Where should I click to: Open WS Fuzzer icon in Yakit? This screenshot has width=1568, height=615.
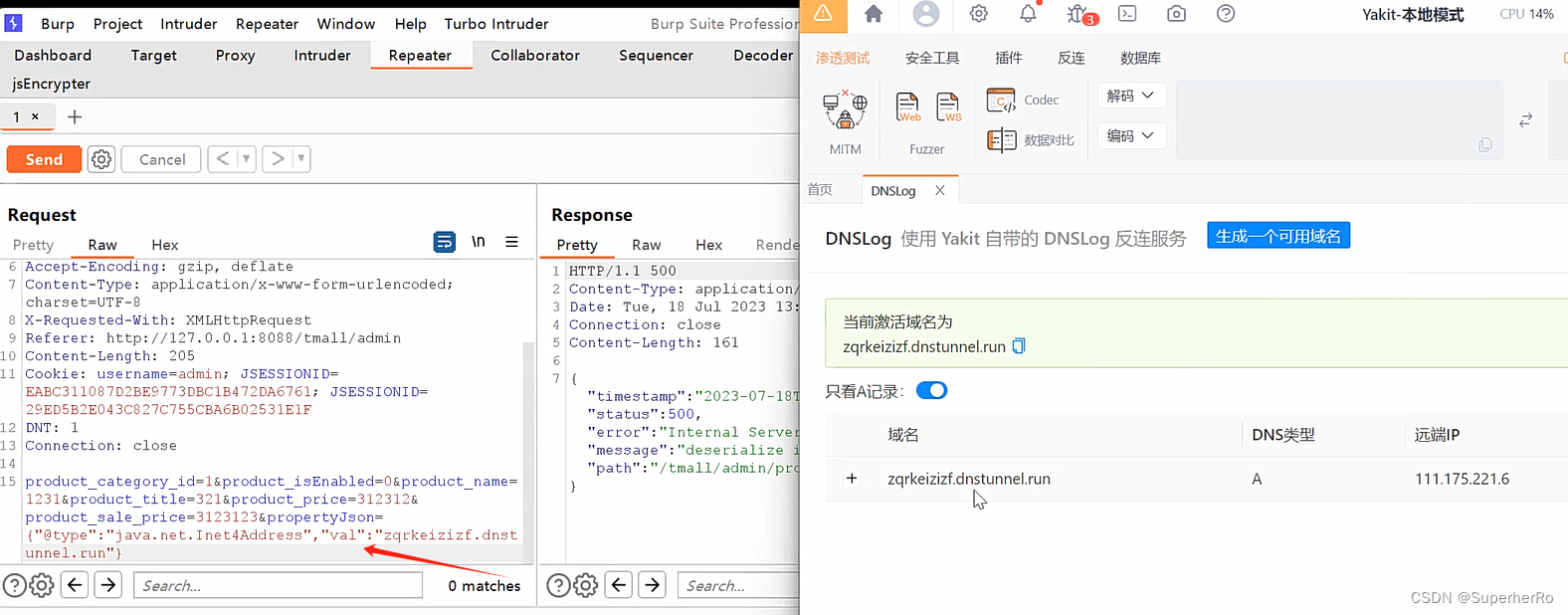[x=948, y=106]
